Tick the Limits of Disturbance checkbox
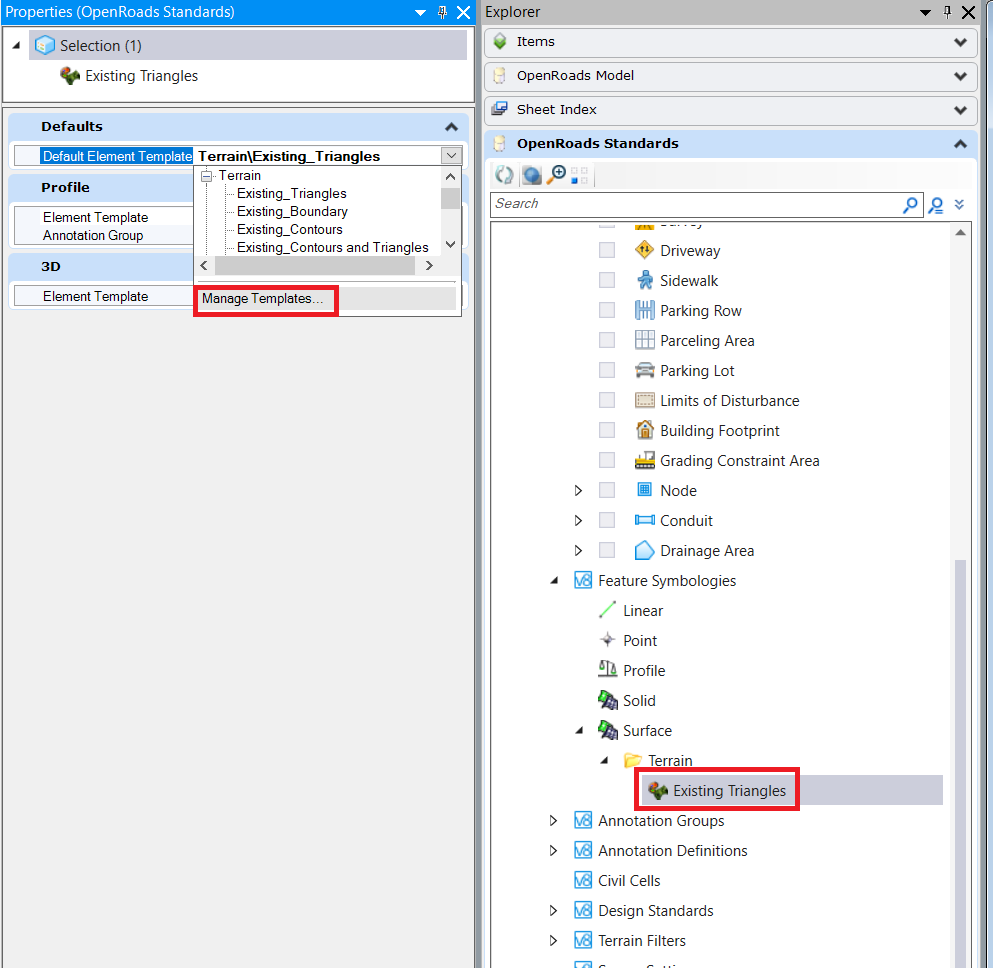The image size is (993, 968). tap(607, 400)
